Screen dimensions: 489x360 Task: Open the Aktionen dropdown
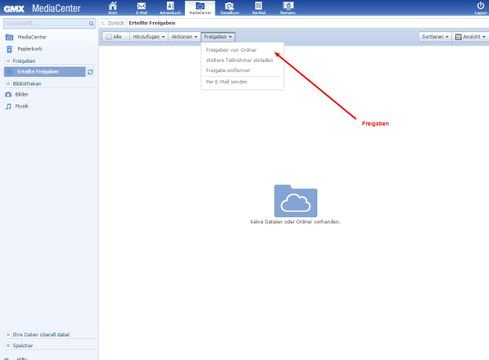(184, 37)
